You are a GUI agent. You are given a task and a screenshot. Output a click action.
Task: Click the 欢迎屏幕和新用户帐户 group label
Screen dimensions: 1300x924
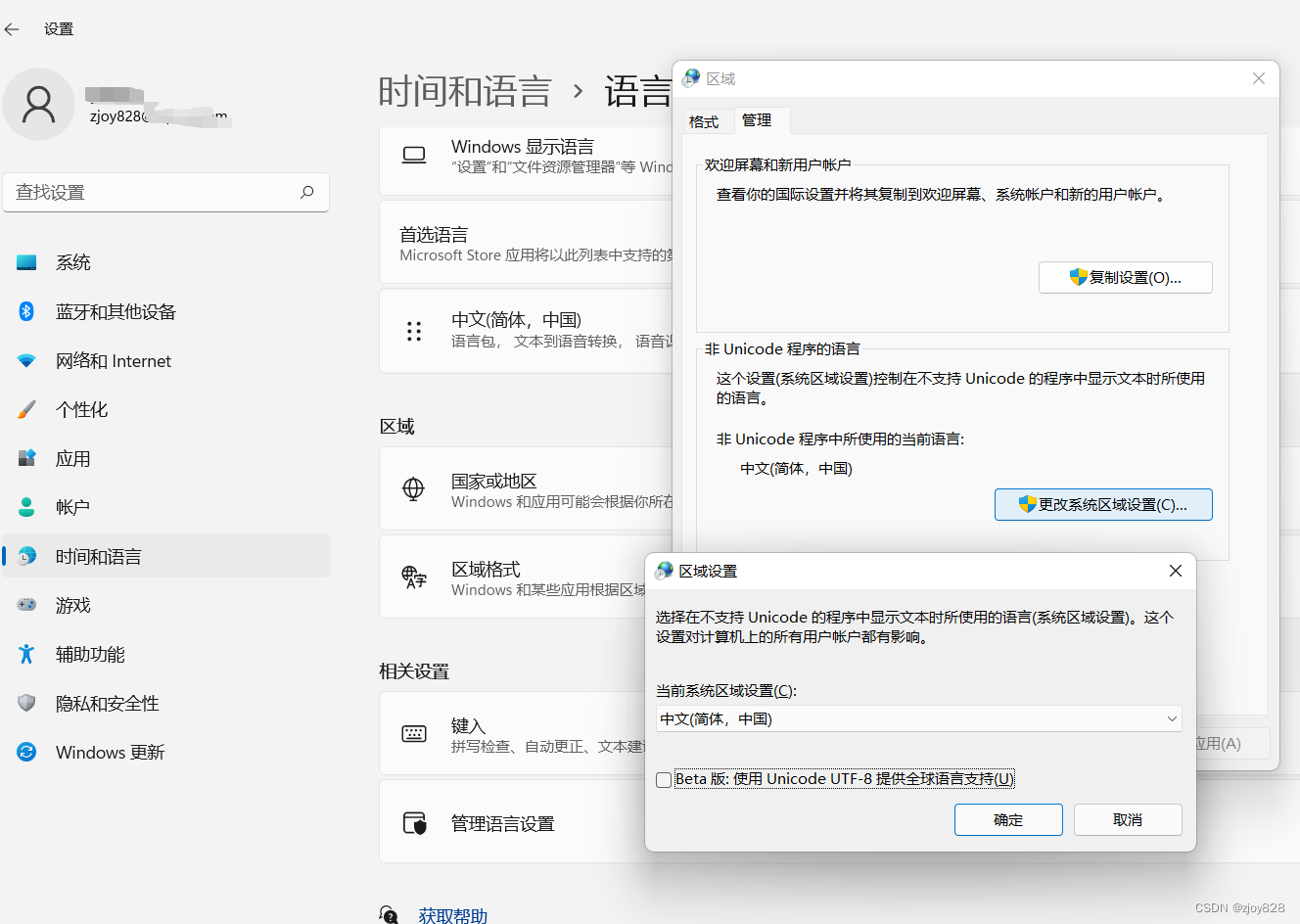point(777,164)
